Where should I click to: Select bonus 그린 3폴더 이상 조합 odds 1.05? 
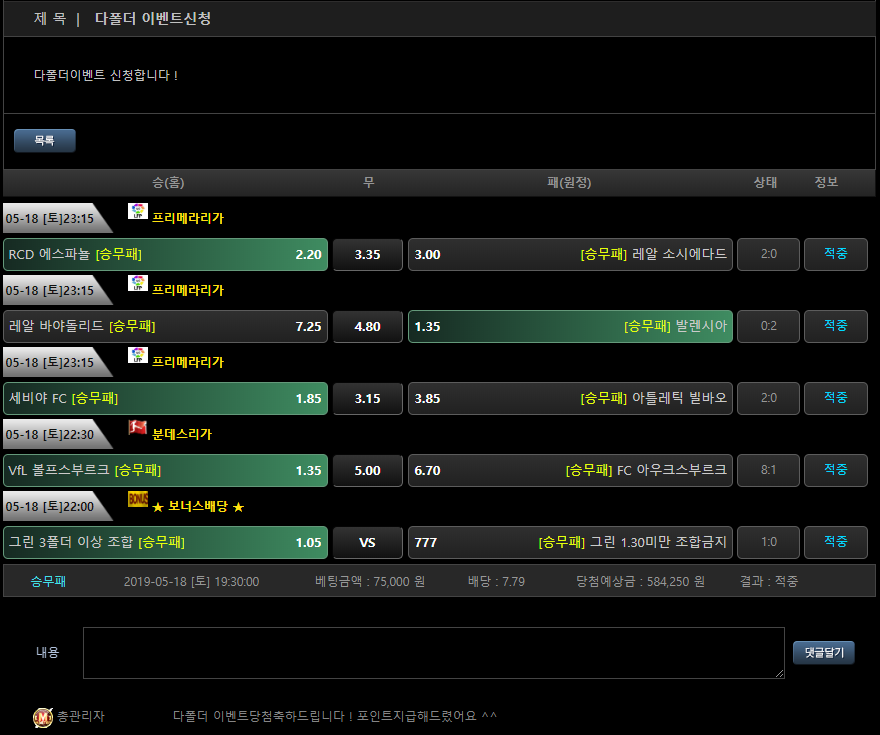pyautogui.click(x=166, y=543)
